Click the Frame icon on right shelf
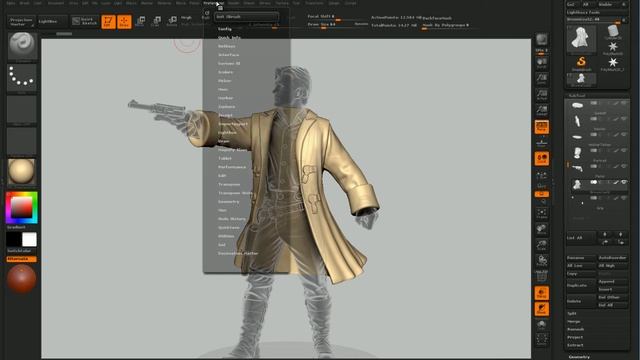 (x=542, y=213)
